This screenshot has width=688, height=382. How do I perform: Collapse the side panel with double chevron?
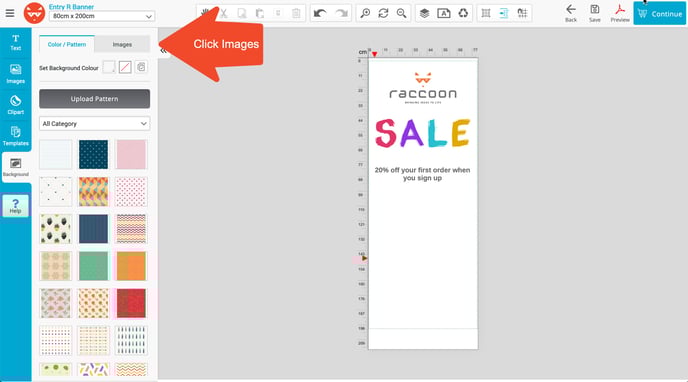coord(163,51)
